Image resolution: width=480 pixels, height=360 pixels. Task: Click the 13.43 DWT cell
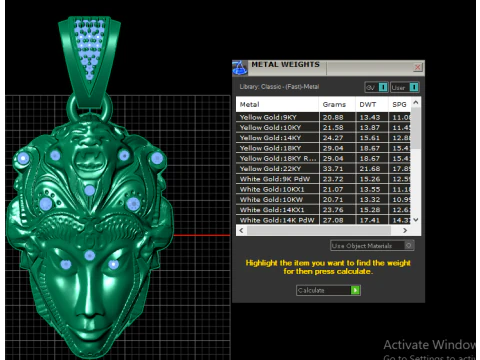click(x=372, y=117)
